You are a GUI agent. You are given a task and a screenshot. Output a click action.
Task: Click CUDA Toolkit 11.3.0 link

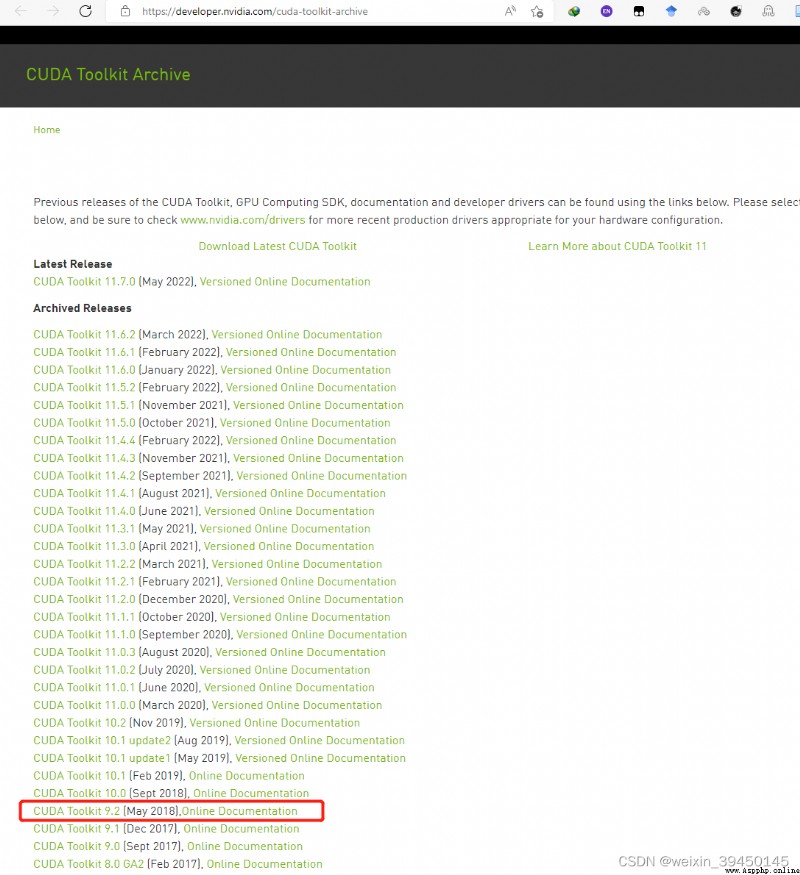coord(84,546)
